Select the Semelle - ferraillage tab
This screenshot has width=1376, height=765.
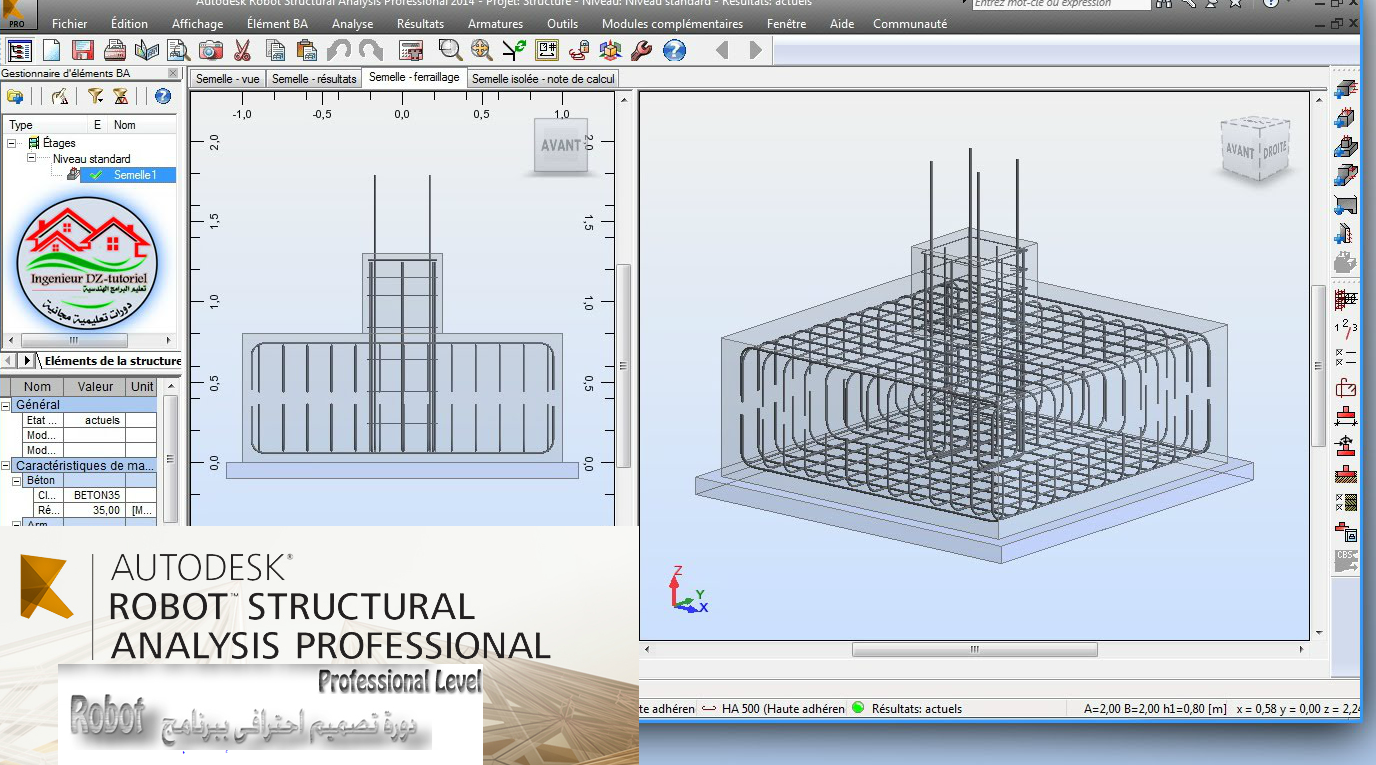coord(414,77)
